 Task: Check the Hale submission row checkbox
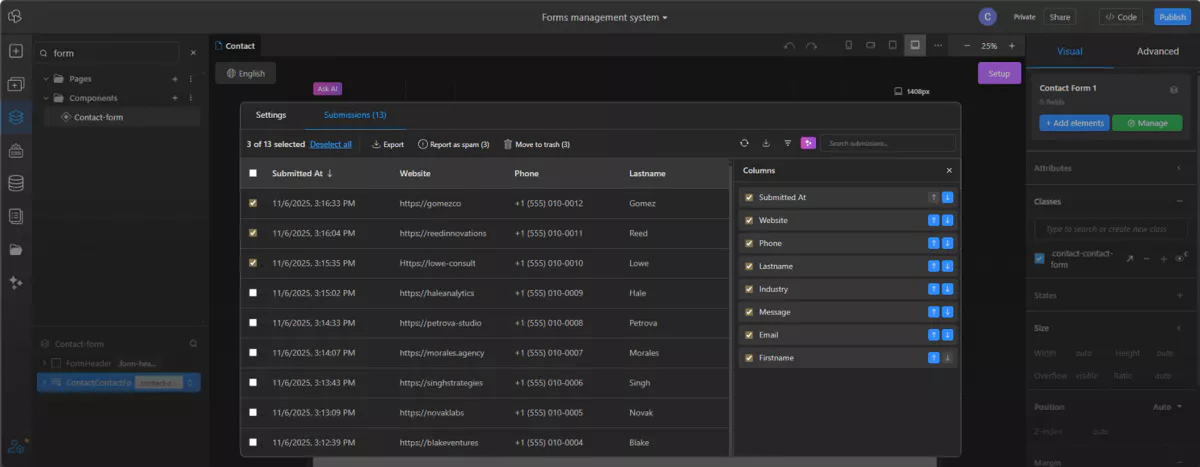click(253, 293)
